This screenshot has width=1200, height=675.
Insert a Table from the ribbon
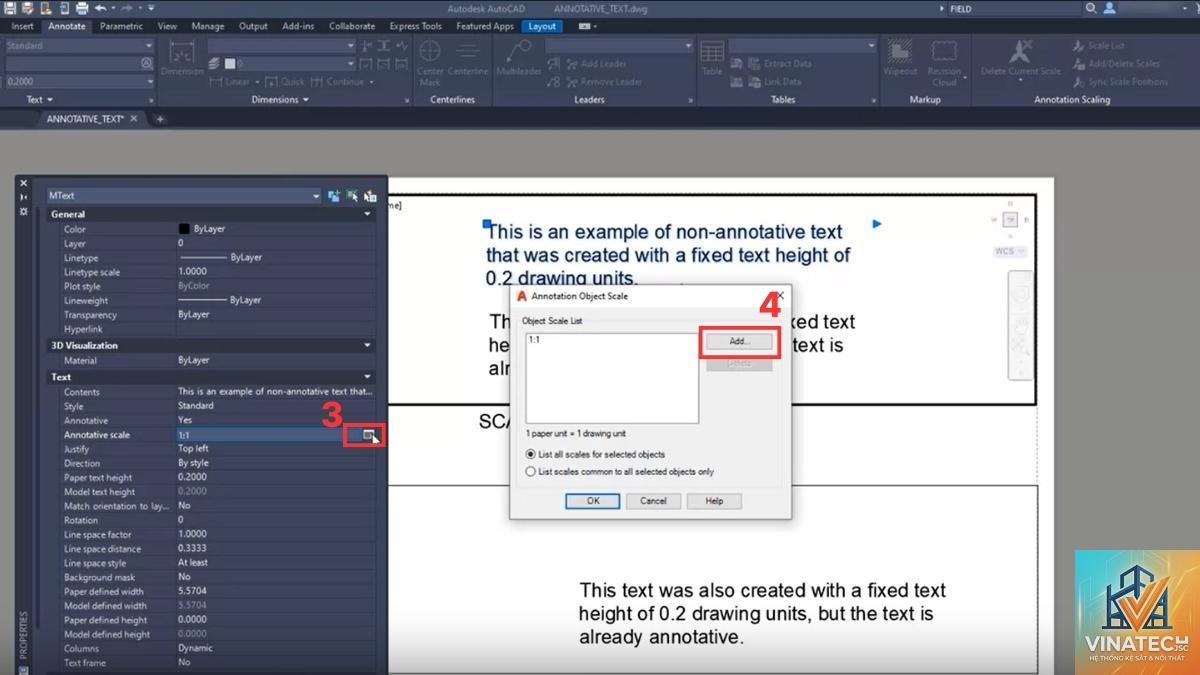pyautogui.click(x=712, y=58)
